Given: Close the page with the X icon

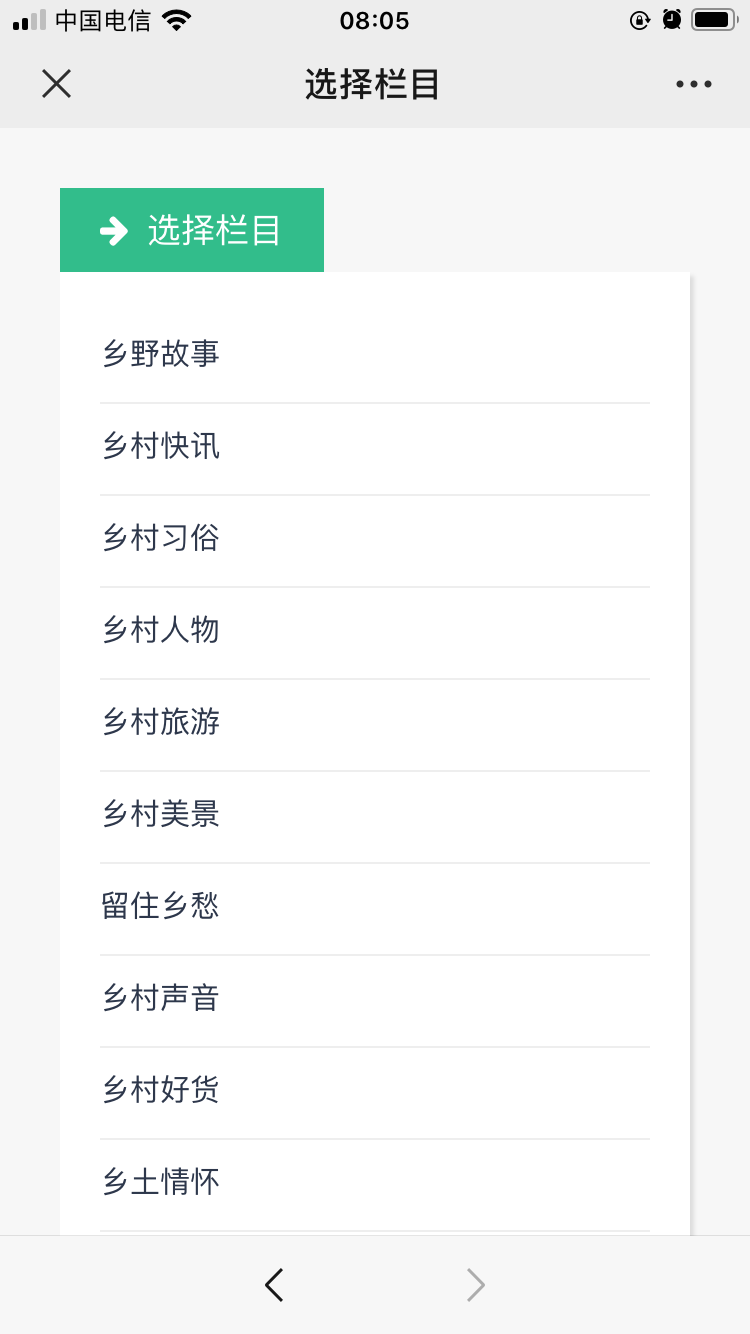Looking at the screenshot, I should tap(56, 84).
